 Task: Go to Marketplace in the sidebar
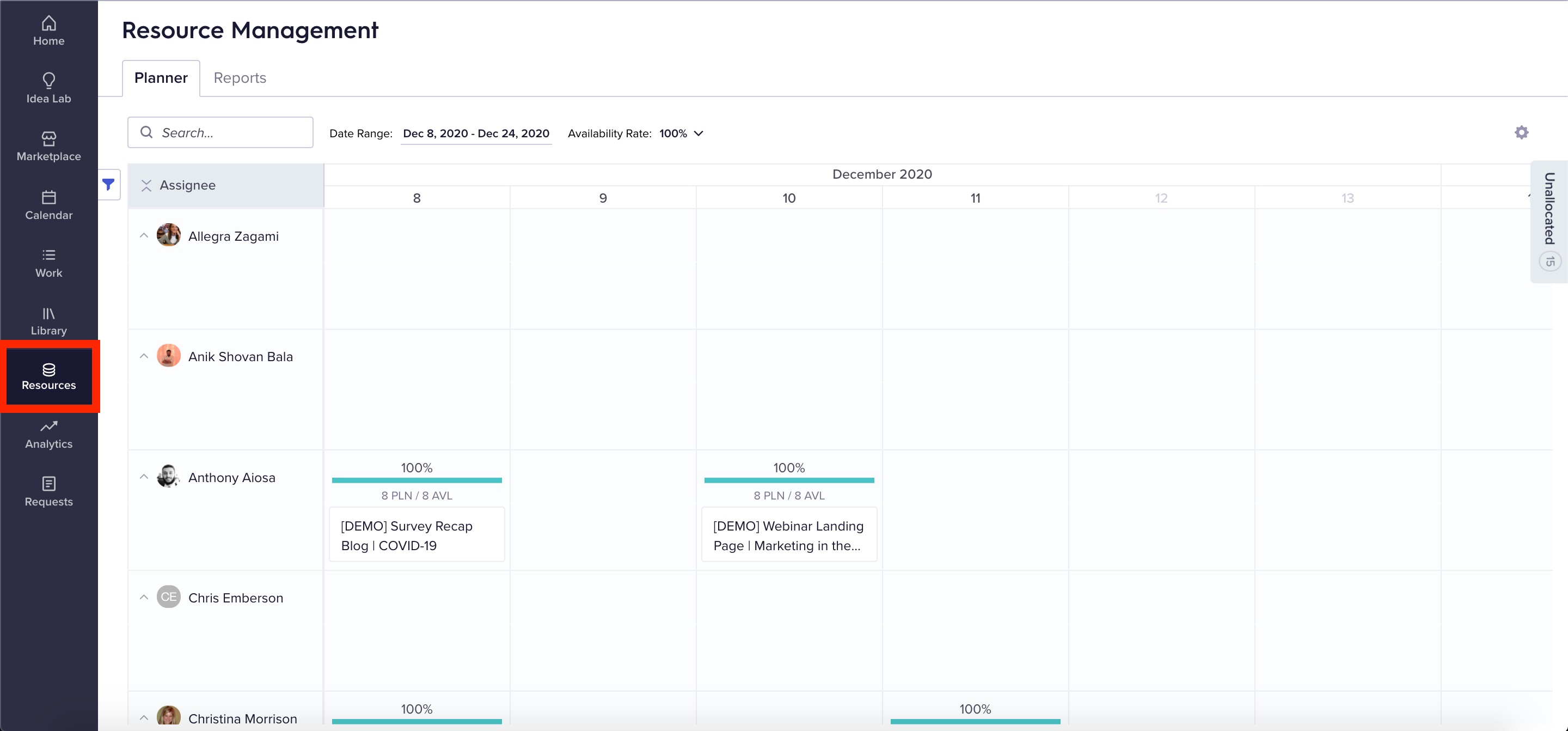[x=48, y=147]
